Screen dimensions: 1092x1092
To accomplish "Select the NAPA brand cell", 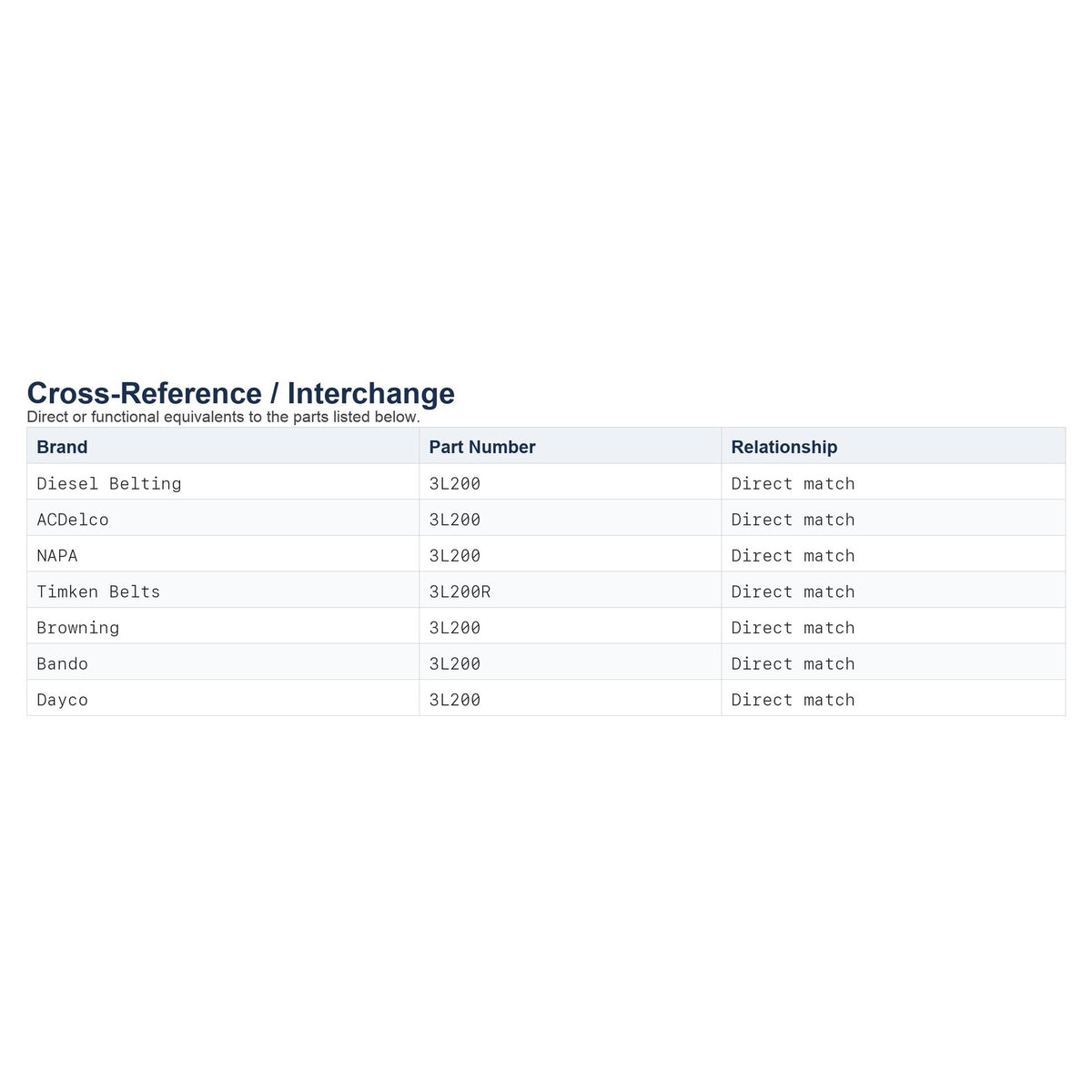I will click(223, 554).
